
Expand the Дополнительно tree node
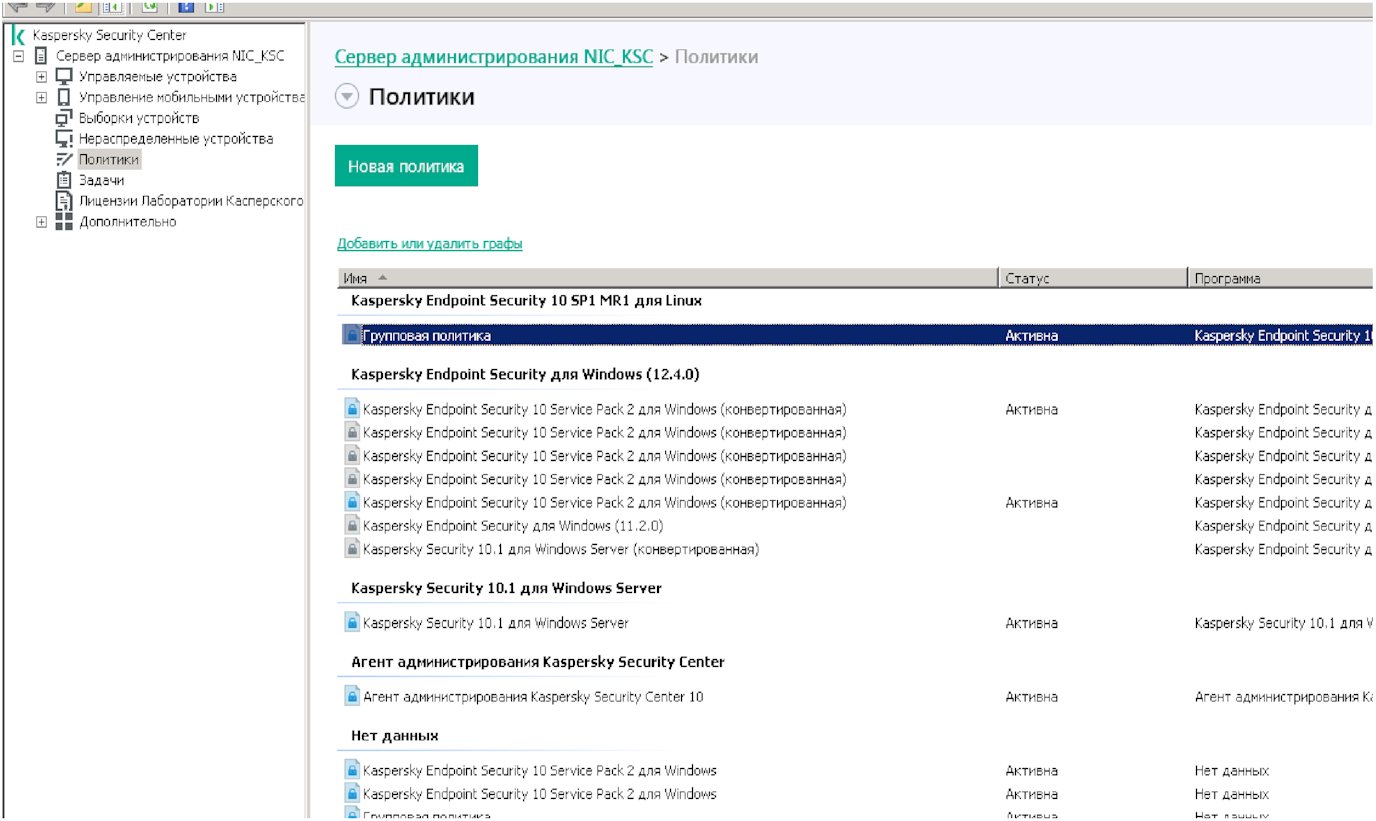[x=41, y=222]
